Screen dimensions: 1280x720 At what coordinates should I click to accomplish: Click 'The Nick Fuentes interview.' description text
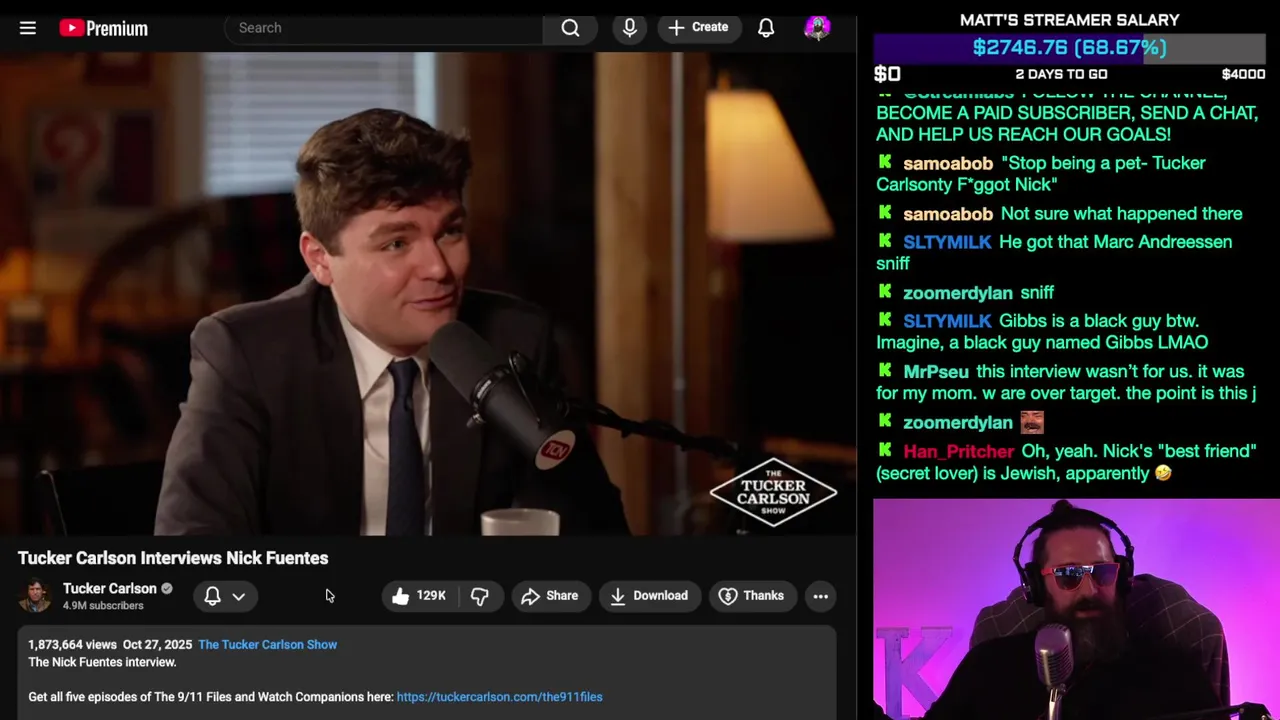coord(102,662)
